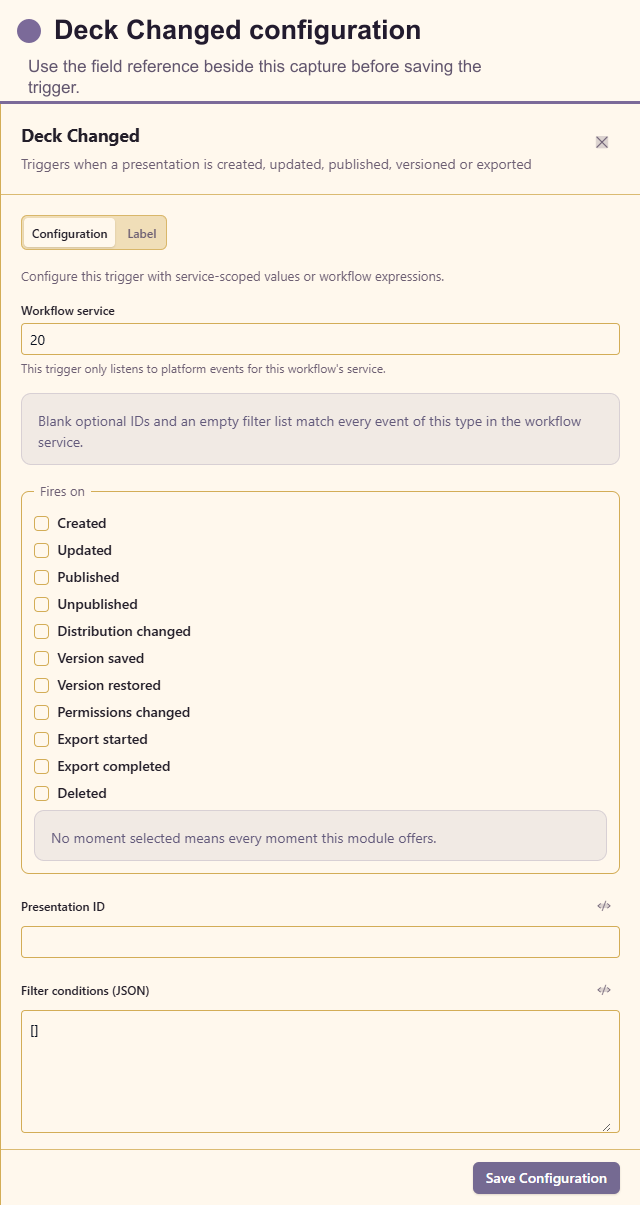Image resolution: width=640 pixels, height=1205 pixels.
Task: Tick the Published checkbox
Action: pyautogui.click(x=42, y=577)
